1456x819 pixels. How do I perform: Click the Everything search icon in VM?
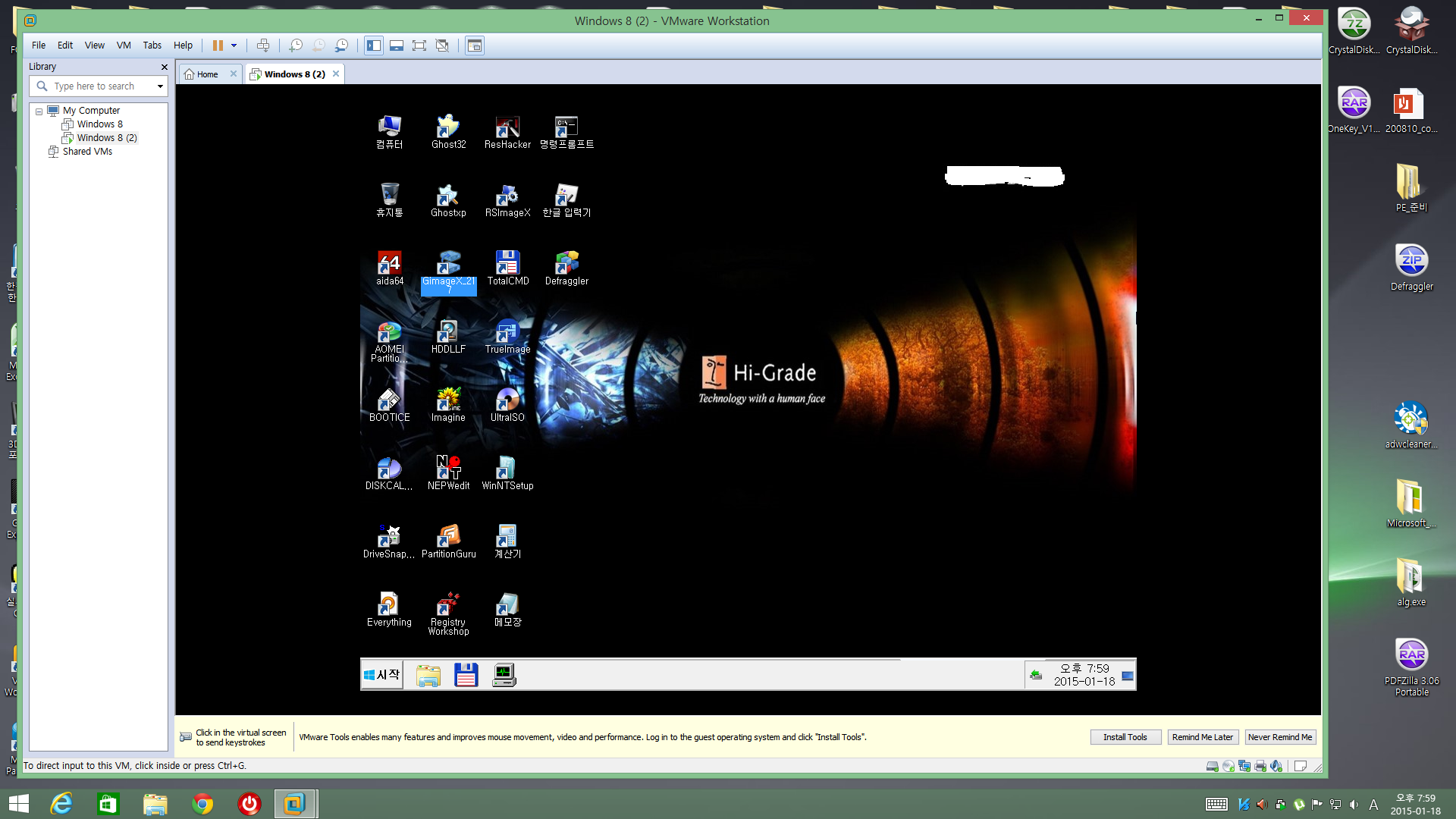tap(390, 610)
